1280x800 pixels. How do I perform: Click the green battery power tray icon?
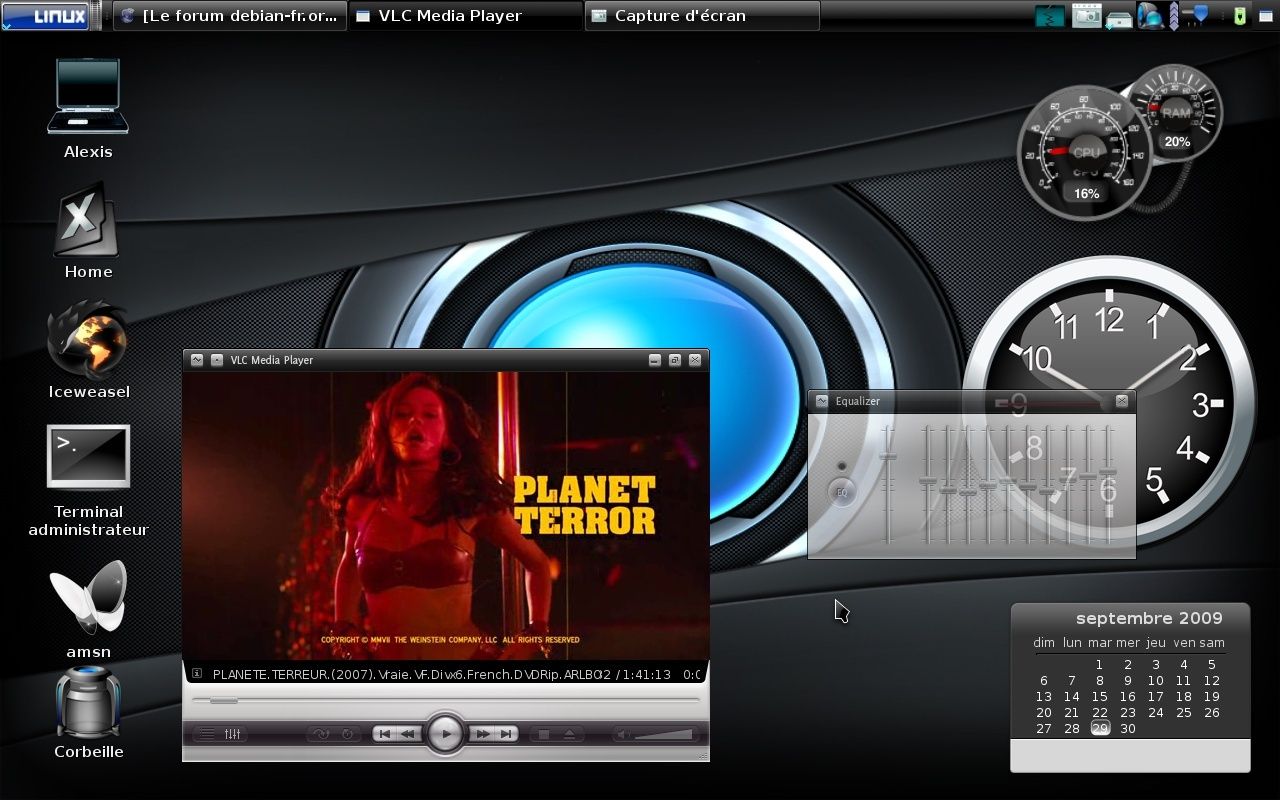click(1239, 15)
